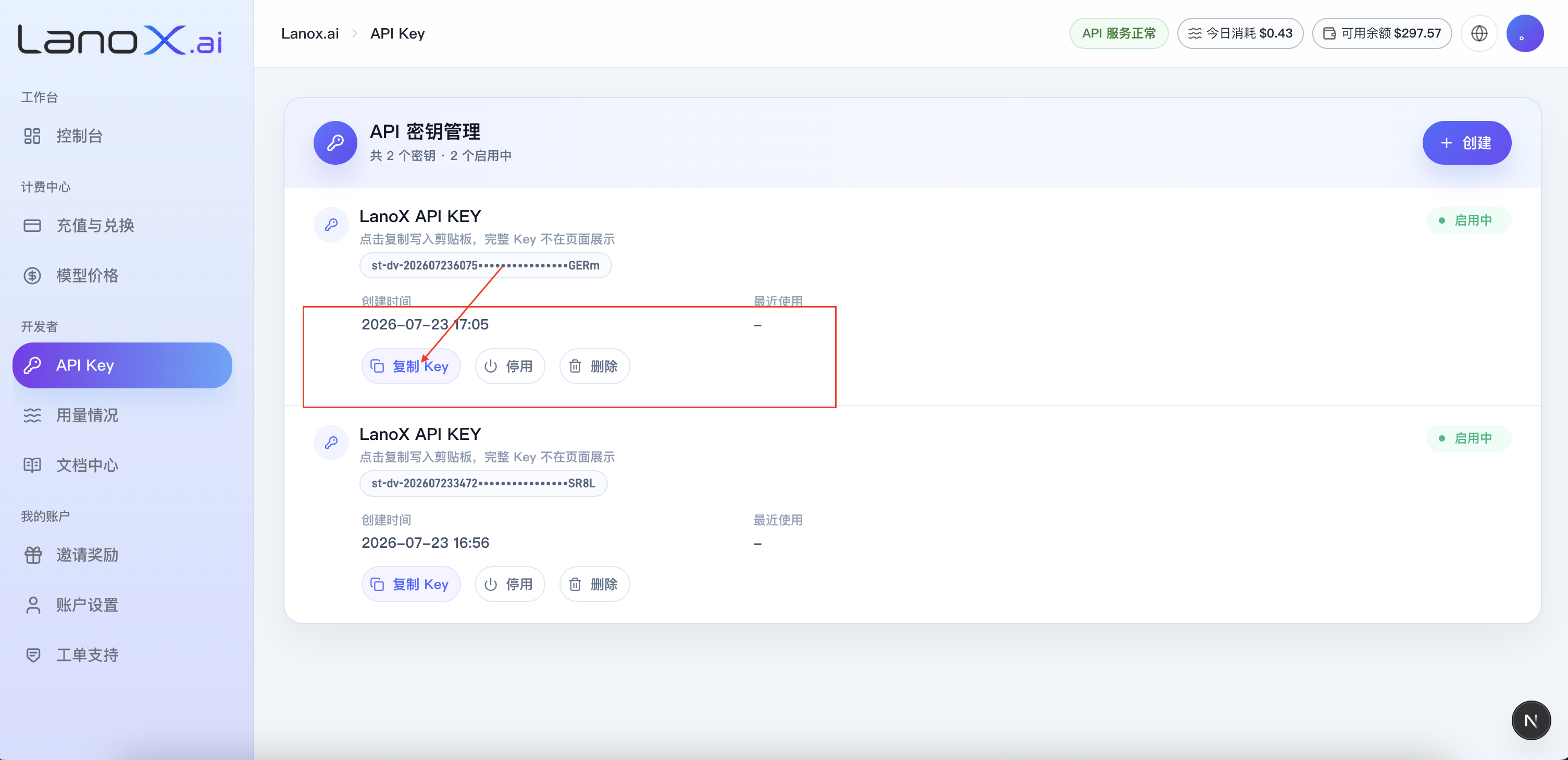Click 启用中 status of GERm key
This screenshot has height=760, width=1568.
[x=1468, y=220]
